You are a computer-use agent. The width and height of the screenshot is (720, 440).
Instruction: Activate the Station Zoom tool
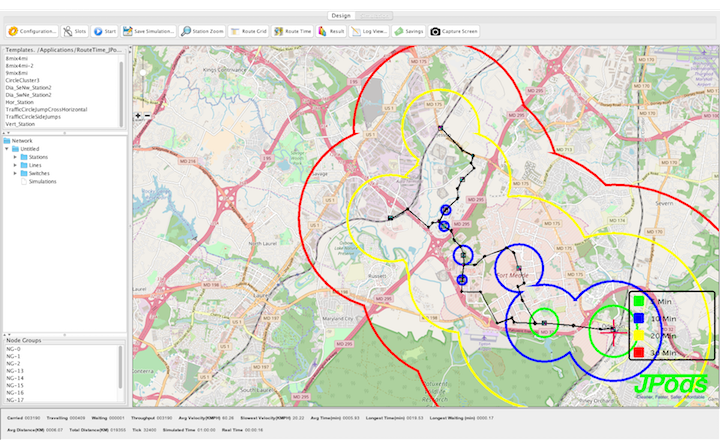203,31
